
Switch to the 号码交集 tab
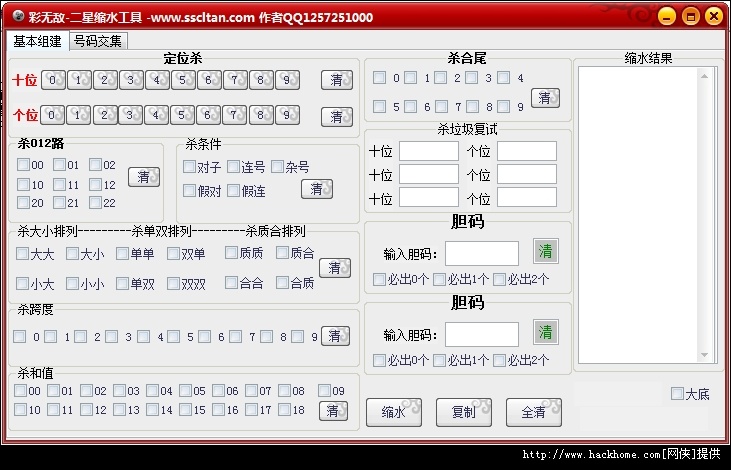(98, 41)
